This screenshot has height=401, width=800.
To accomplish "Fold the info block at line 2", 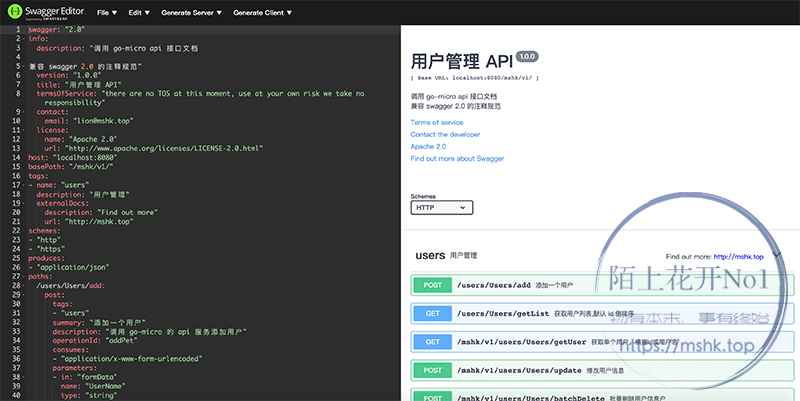I will coord(24,39).
